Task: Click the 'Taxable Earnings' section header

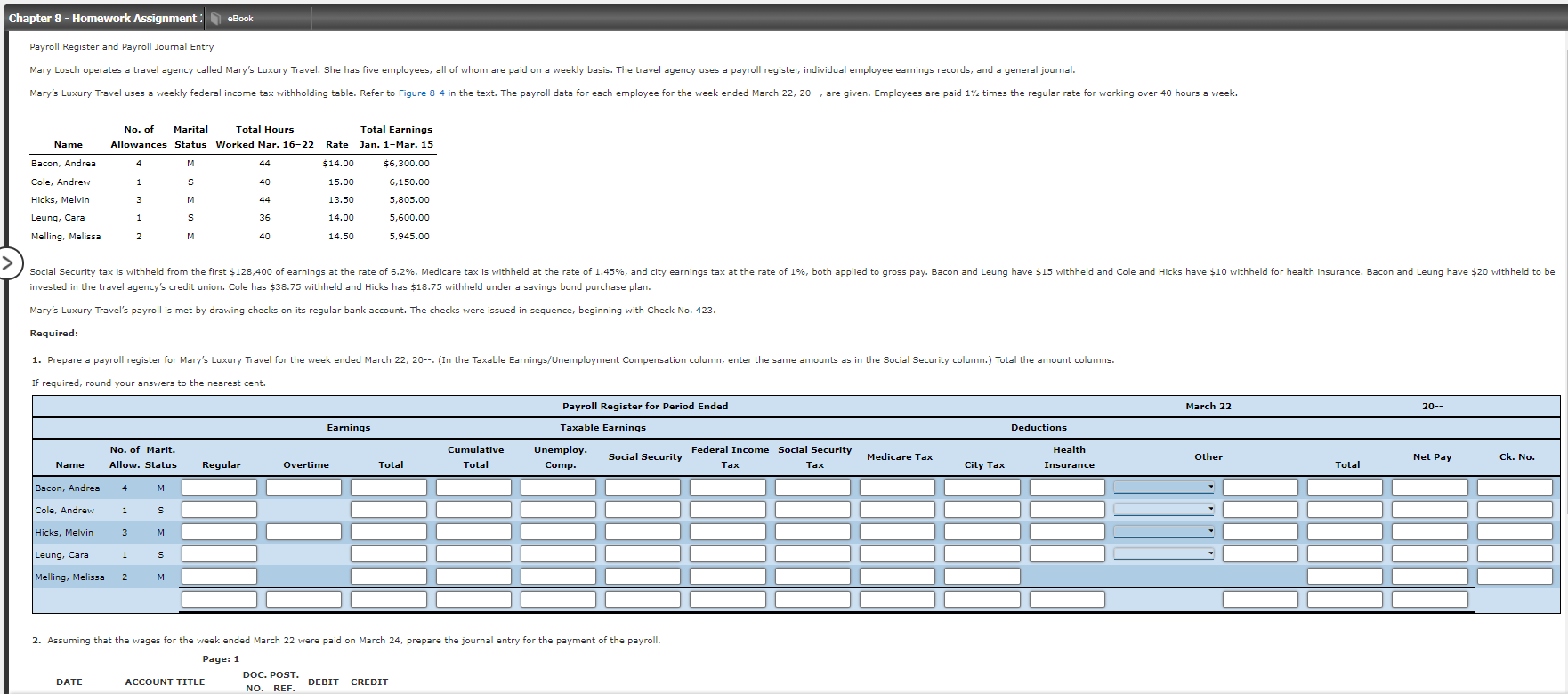Action: coord(603,428)
